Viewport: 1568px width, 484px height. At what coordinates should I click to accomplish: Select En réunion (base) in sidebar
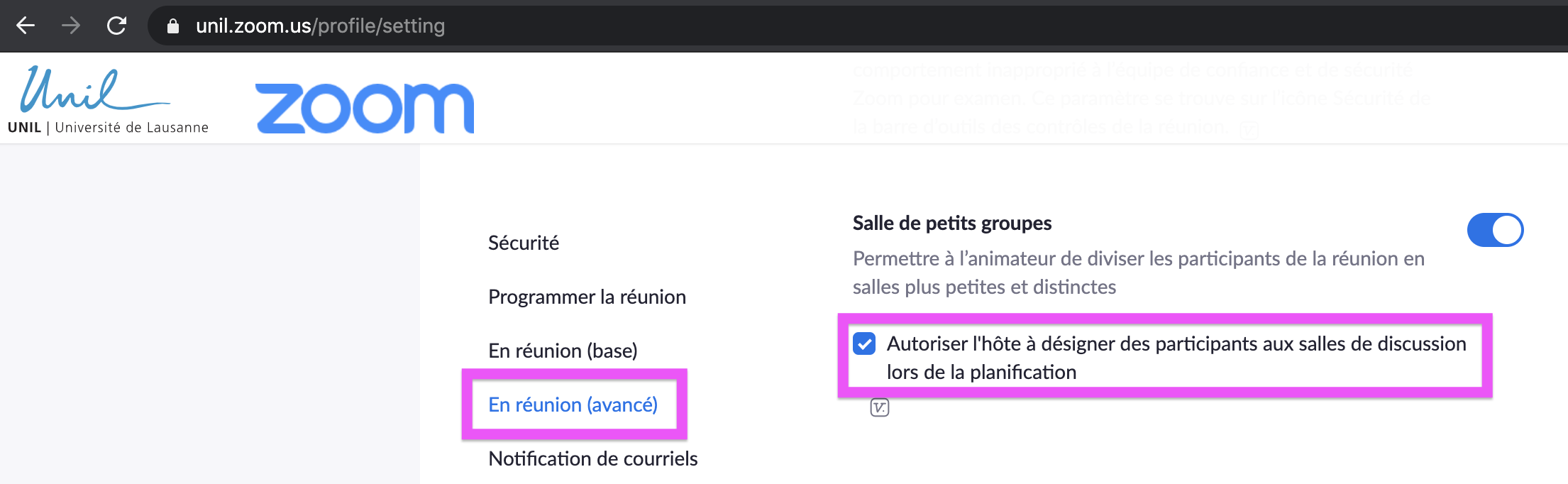[x=563, y=351]
